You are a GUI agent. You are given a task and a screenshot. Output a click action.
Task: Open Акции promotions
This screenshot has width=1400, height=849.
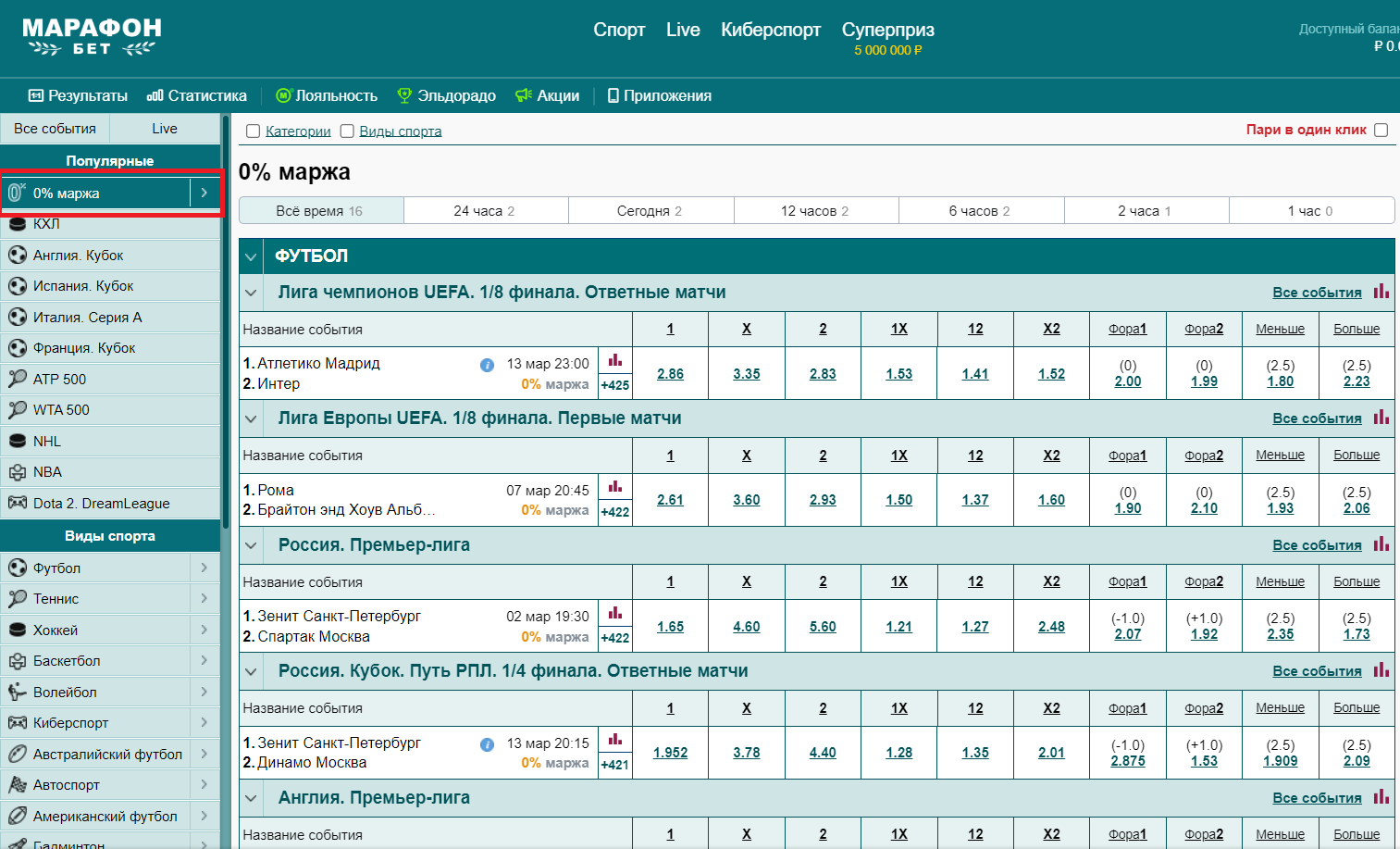pyautogui.click(x=547, y=95)
